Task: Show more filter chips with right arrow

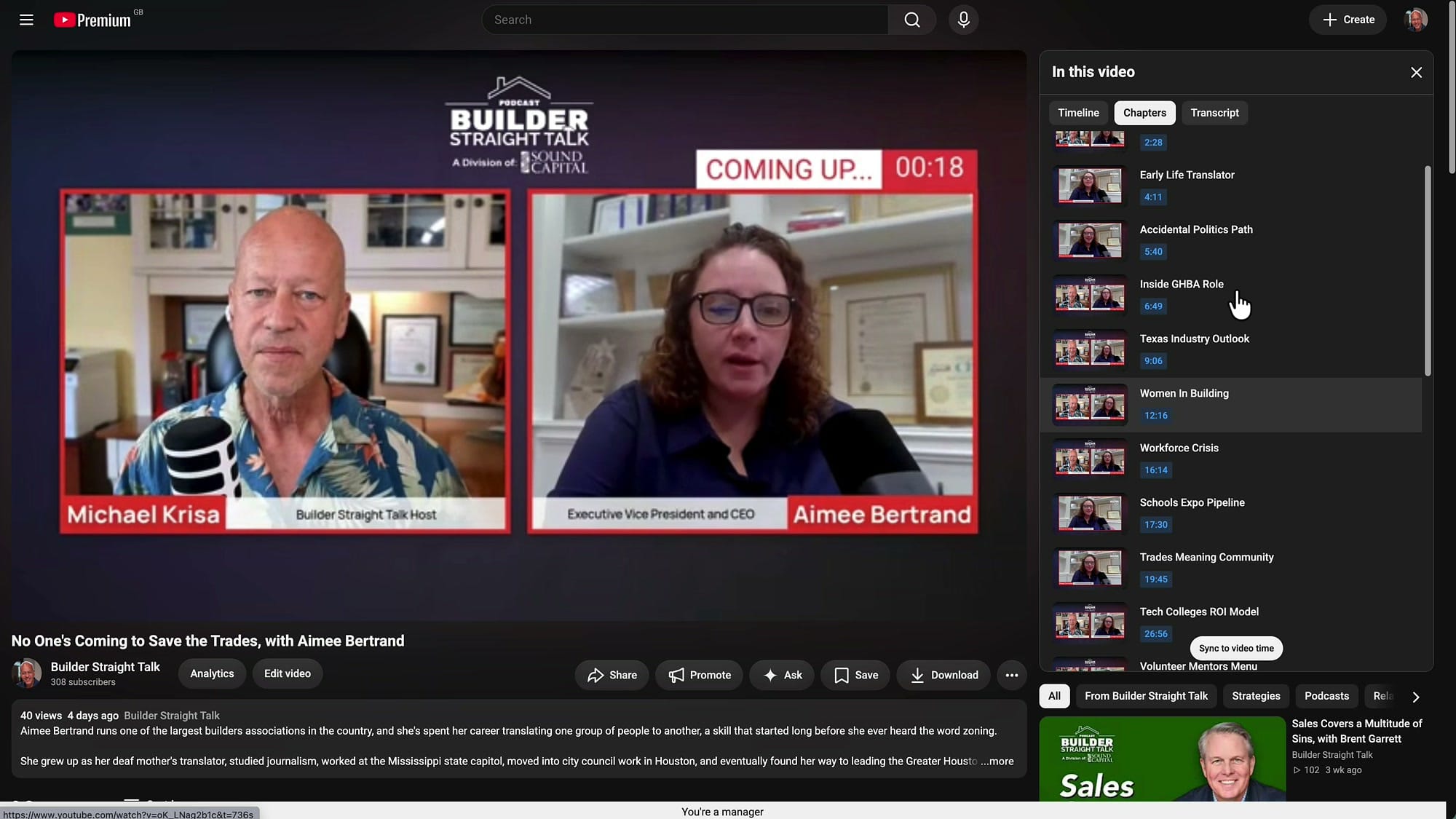Action: (x=1415, y=697)
